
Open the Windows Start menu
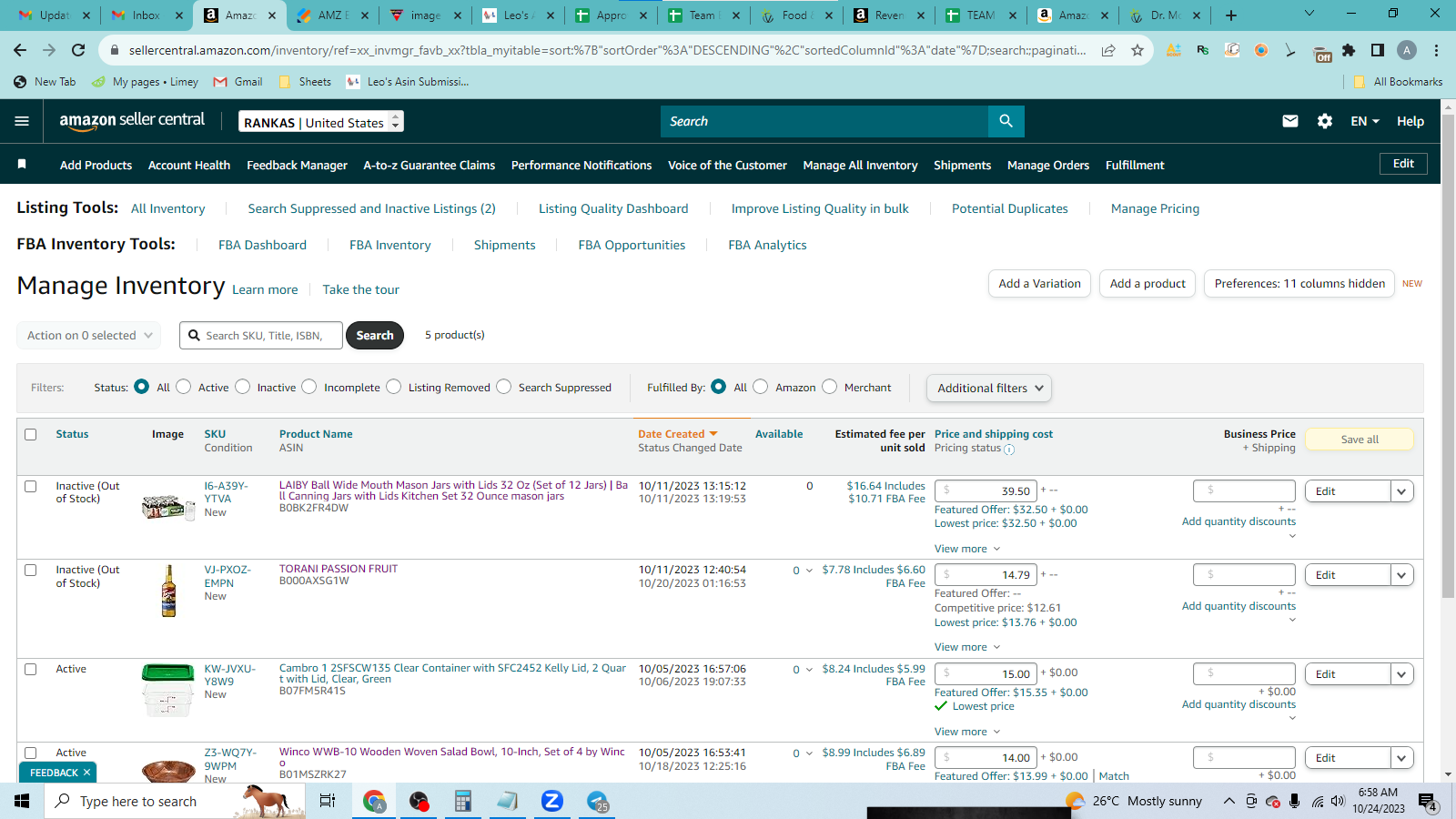click(22, 801)
